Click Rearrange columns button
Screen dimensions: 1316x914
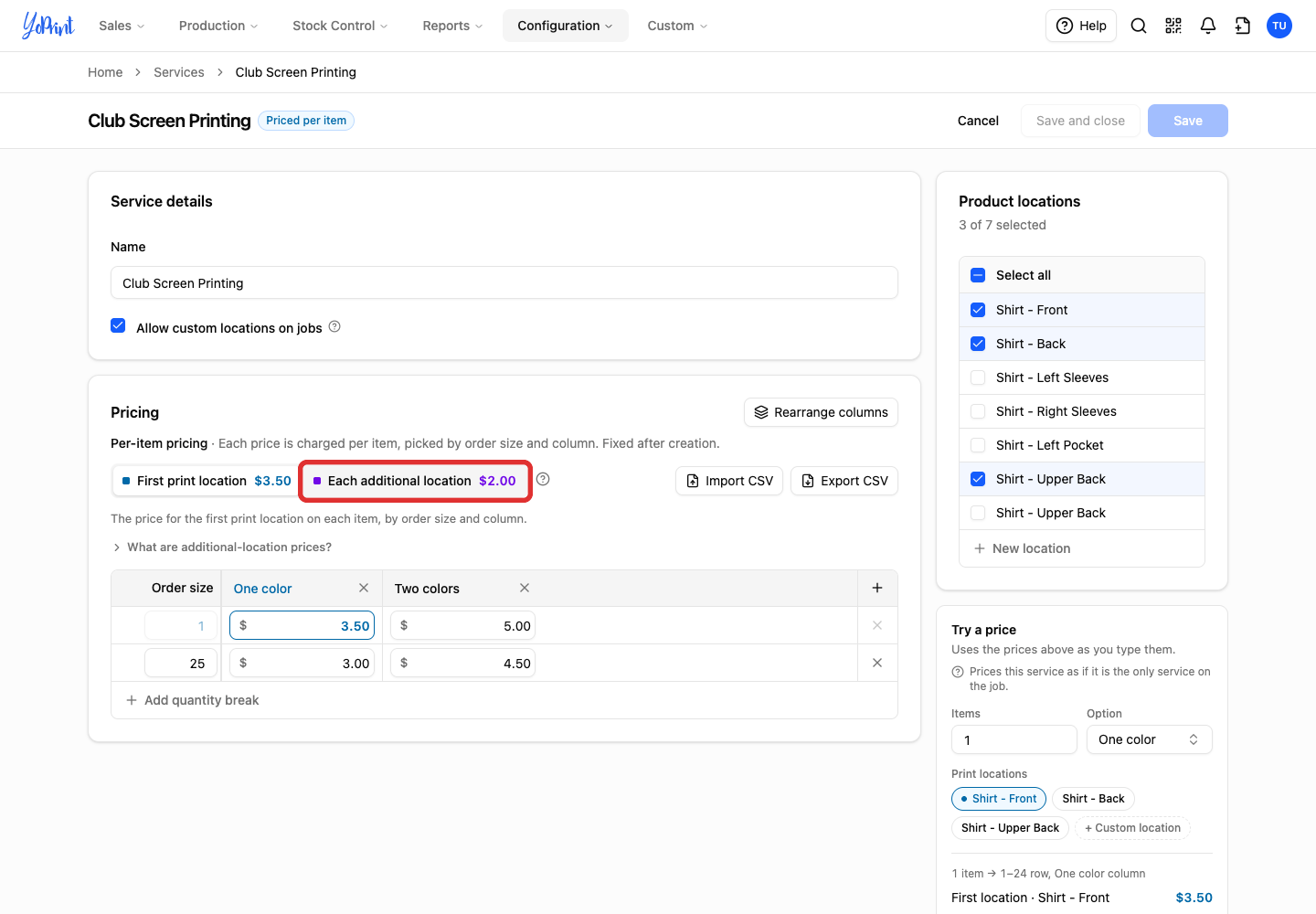point(821,412)
